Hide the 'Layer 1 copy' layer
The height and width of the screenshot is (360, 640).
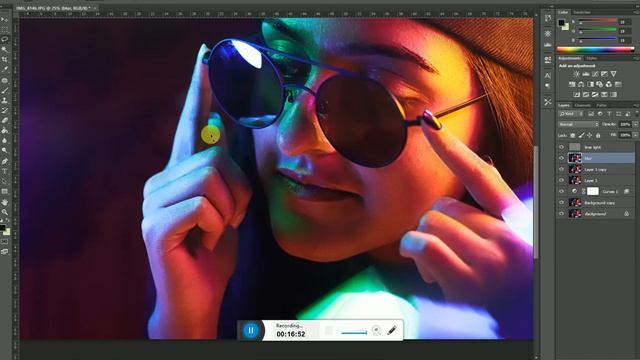click(562, 169)
